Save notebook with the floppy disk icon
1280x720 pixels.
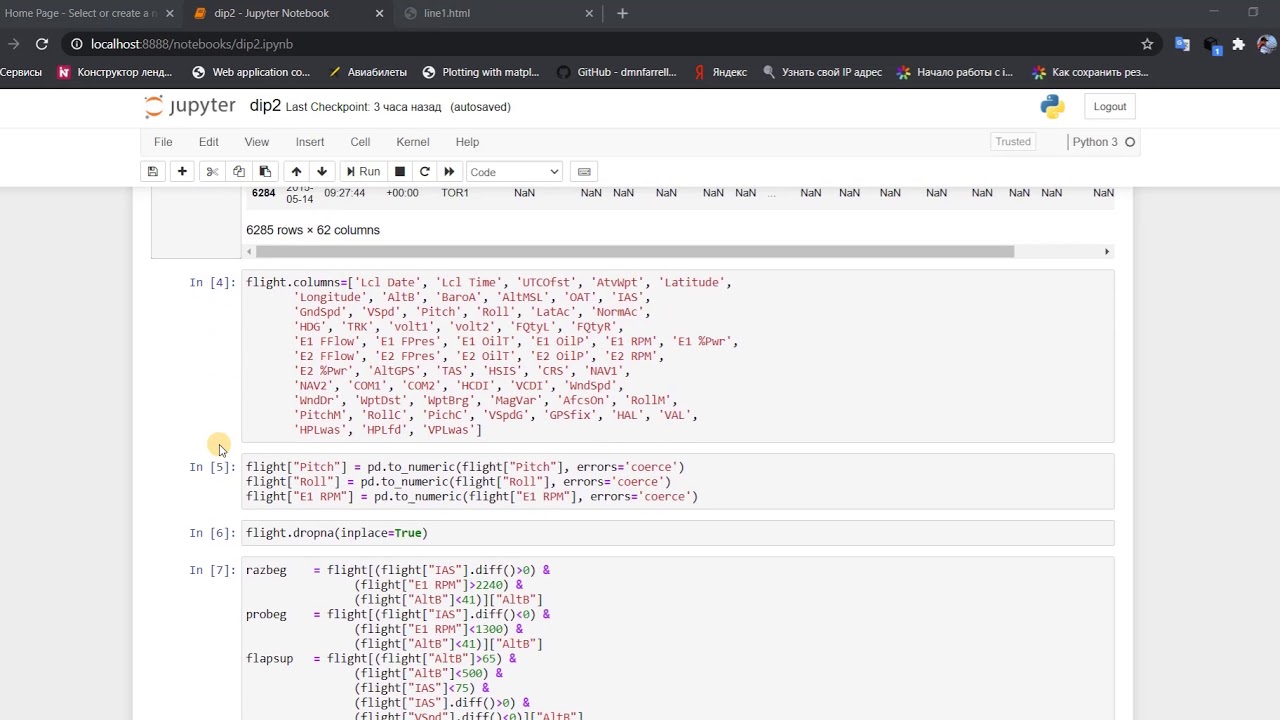click(x=152, y=172)
